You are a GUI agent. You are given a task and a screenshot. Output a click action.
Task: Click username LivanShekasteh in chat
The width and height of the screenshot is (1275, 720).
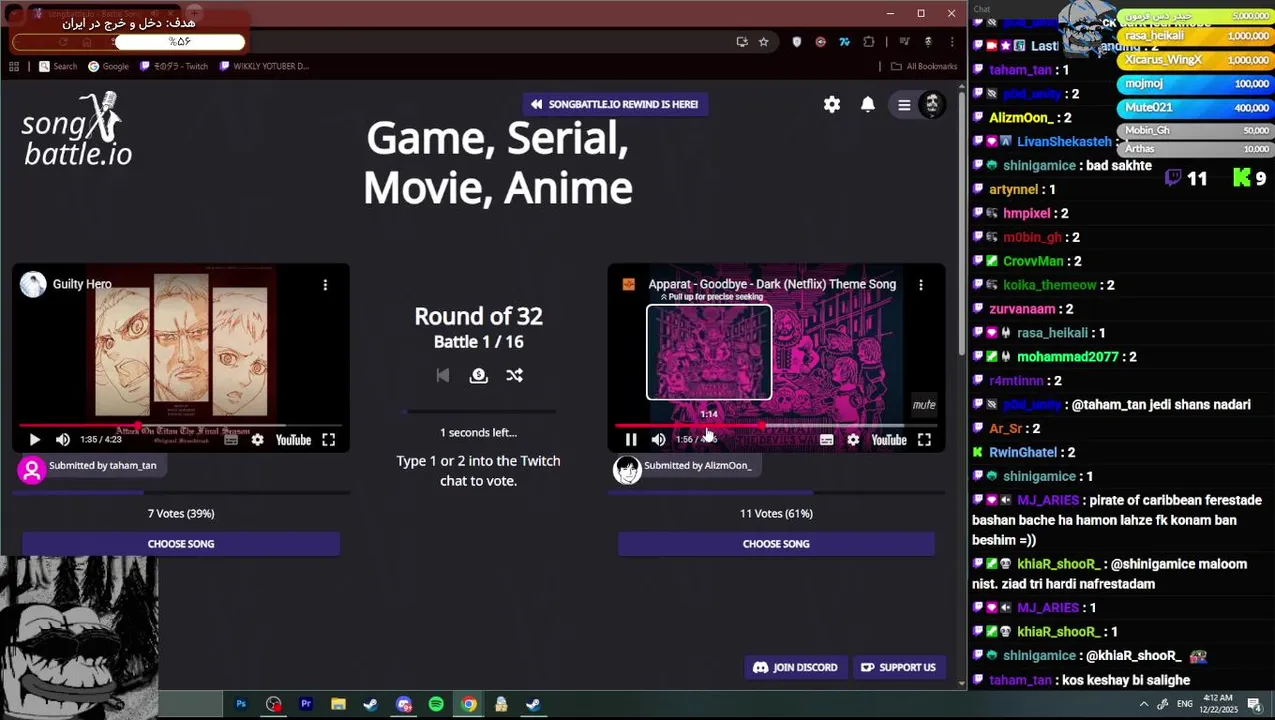click(x=1064, y=142)
